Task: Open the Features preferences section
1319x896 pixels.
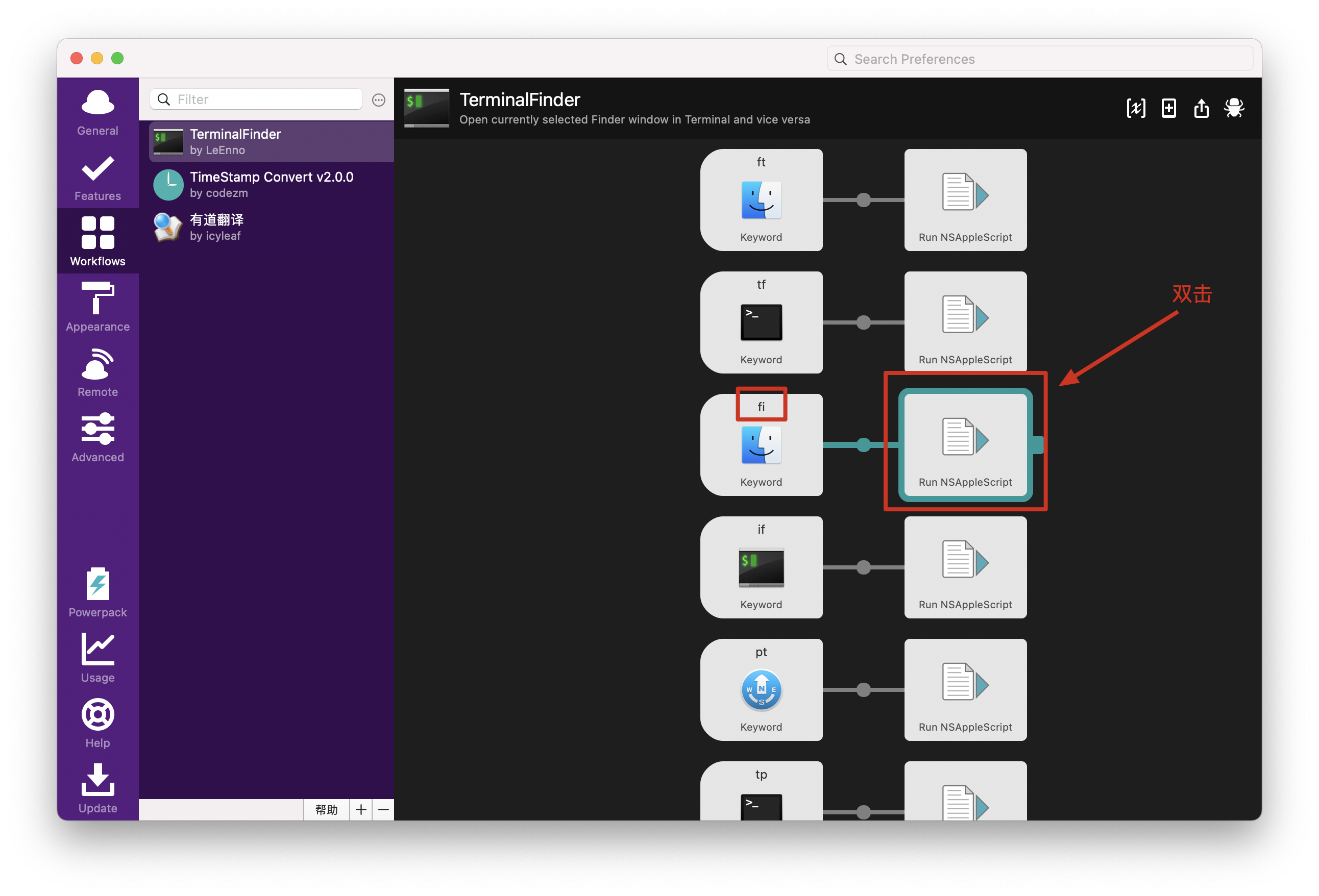Action: 97,178
